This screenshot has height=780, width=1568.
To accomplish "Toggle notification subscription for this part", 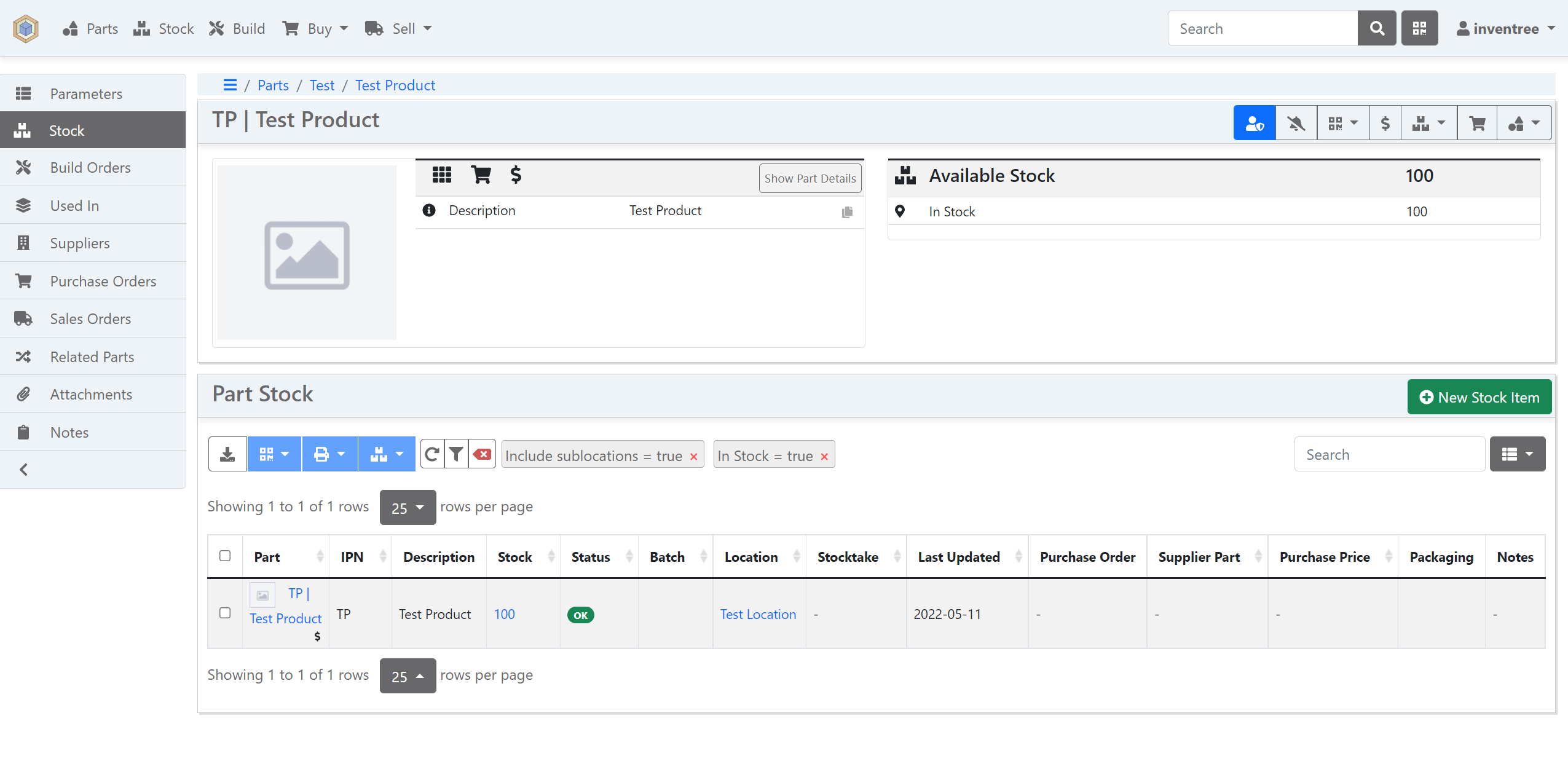I will click(1296, 122).
